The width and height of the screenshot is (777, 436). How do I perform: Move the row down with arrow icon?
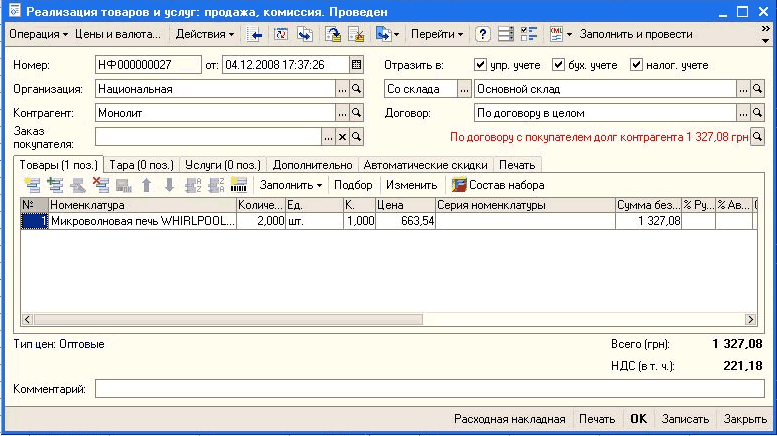(x=169, y=185)
